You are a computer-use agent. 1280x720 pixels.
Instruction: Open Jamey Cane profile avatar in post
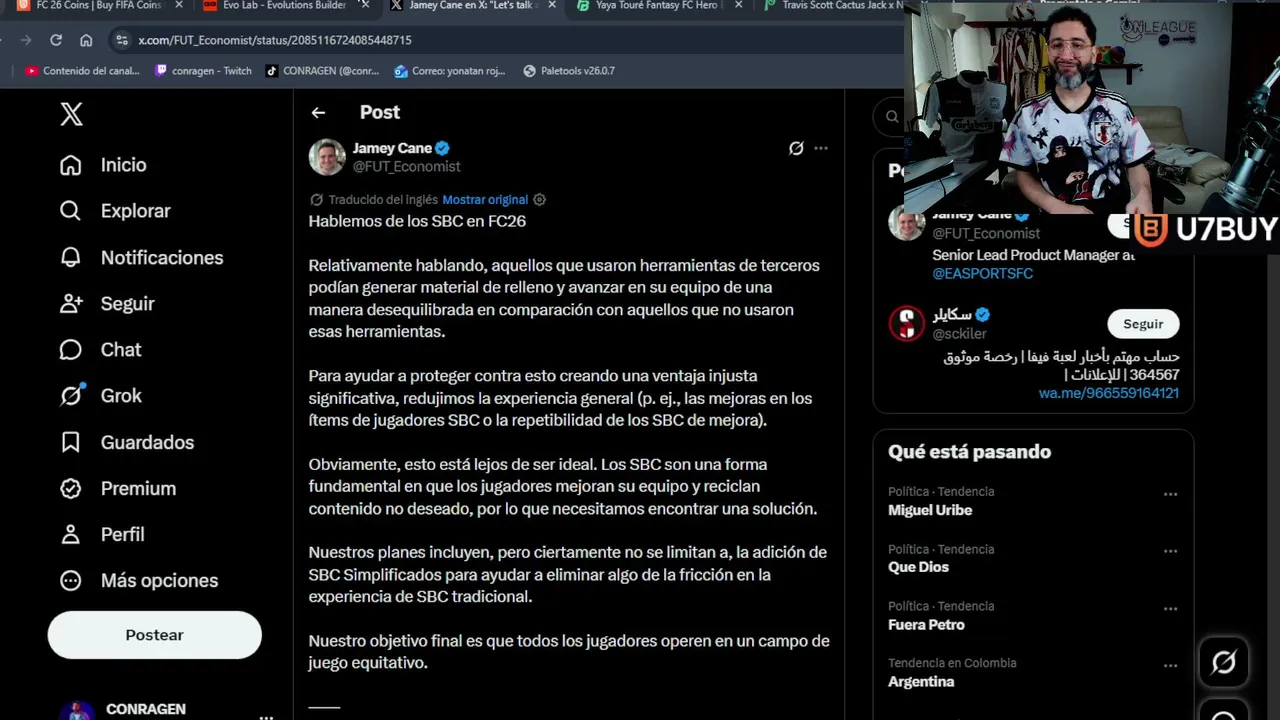point(327,157)
